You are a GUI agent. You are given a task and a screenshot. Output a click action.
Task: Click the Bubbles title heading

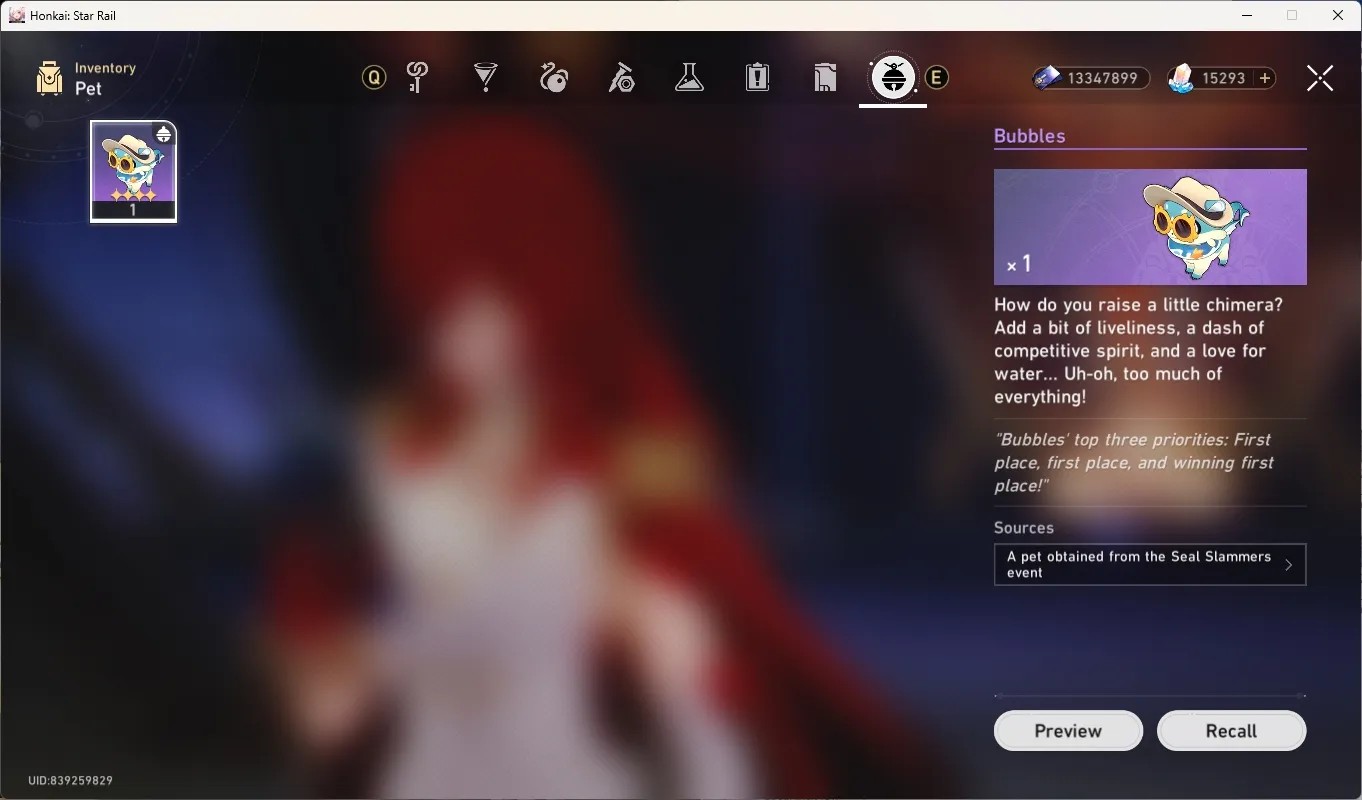point(1029,136)
